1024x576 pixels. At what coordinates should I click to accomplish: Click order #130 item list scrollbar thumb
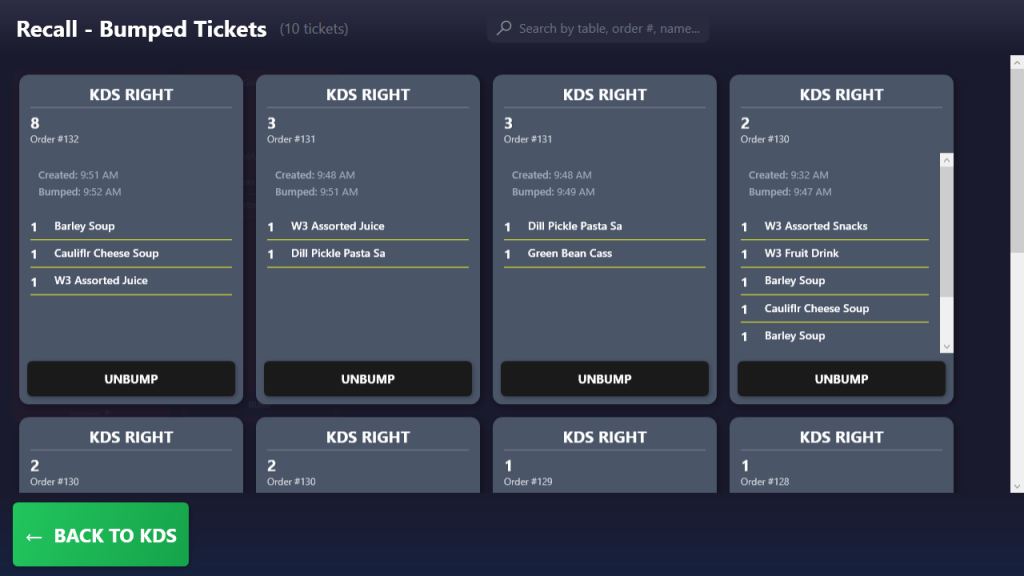tap(947, 230)
